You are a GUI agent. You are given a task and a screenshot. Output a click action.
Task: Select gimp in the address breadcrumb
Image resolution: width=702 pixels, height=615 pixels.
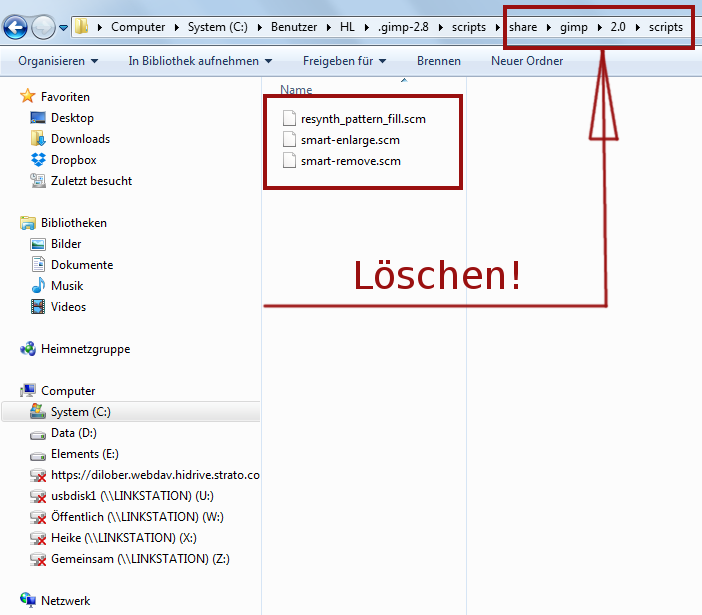(574, 27)
